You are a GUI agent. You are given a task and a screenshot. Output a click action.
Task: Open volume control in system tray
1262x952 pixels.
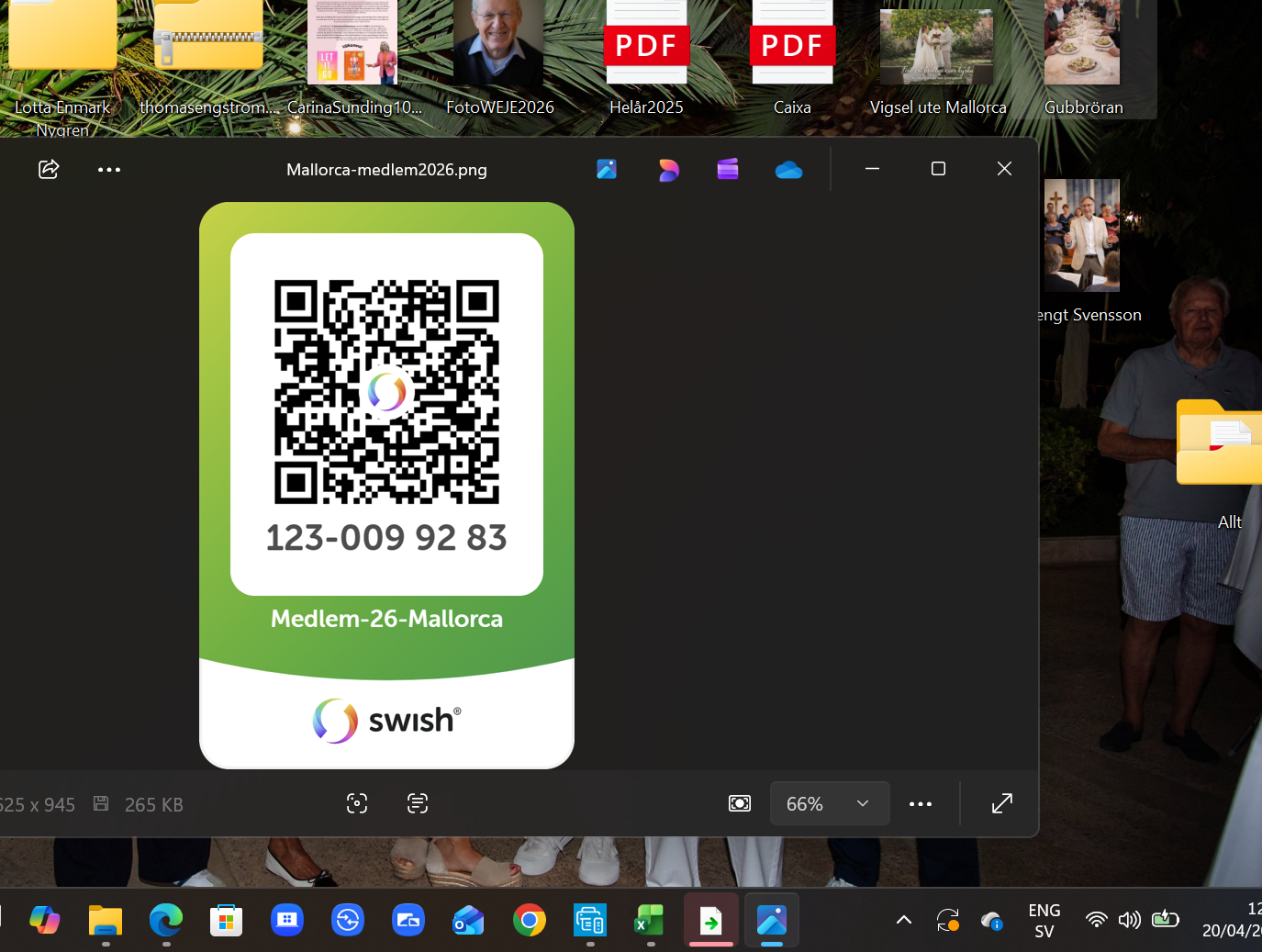click(x=1130, y=920)
